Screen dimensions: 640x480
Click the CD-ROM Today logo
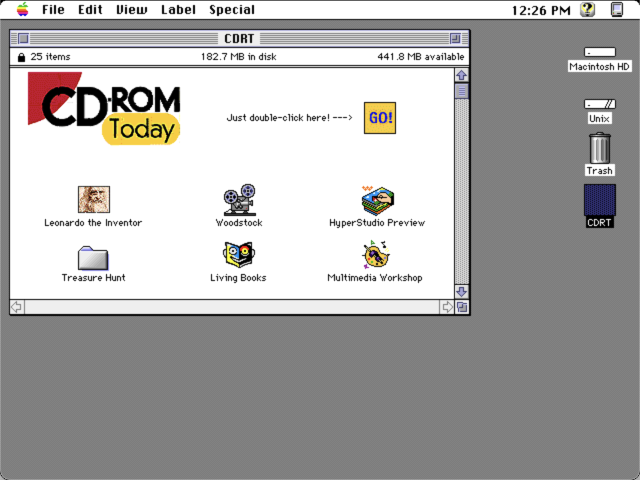pyautogui.click(x=104, y=108)
